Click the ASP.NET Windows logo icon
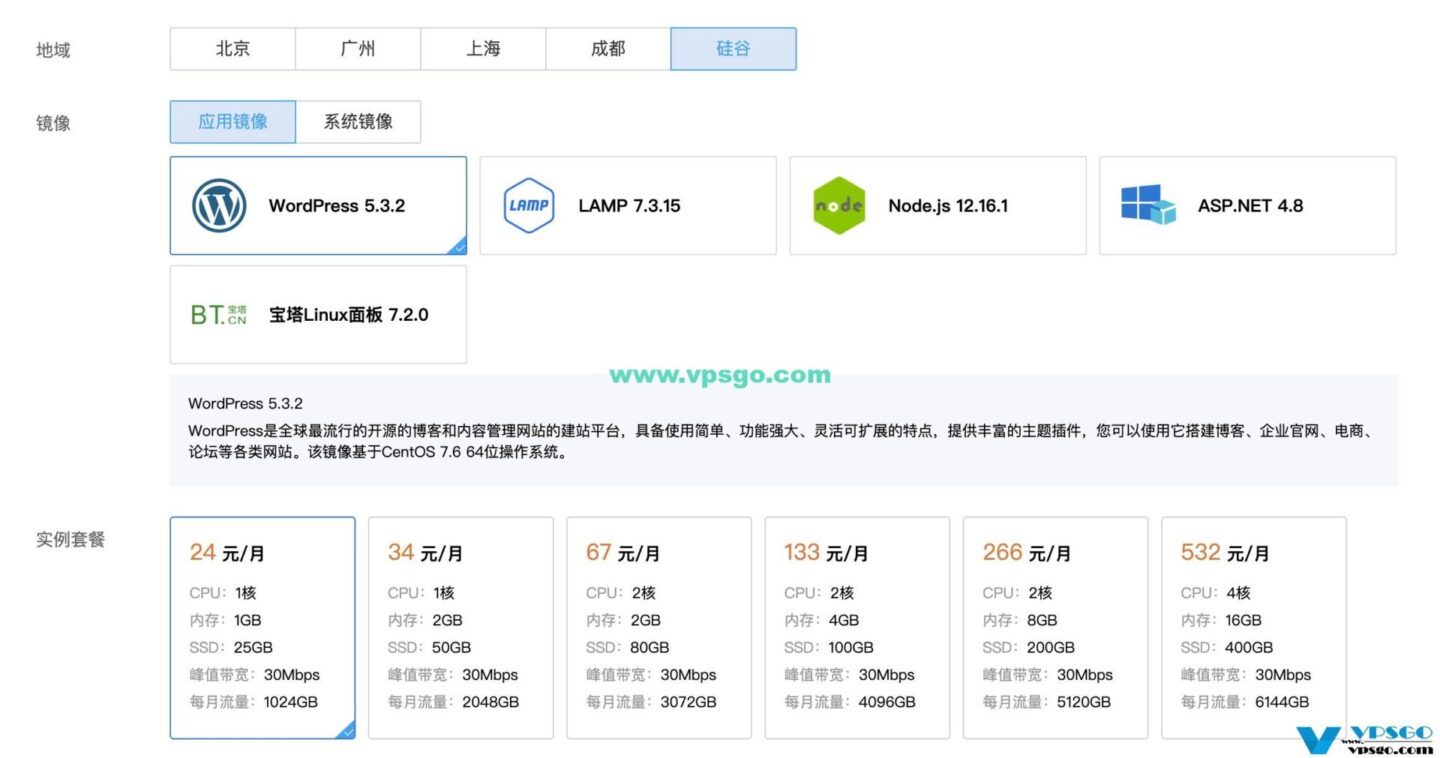The width and height of the screenshot is (1440, 758). (1148, 205)
